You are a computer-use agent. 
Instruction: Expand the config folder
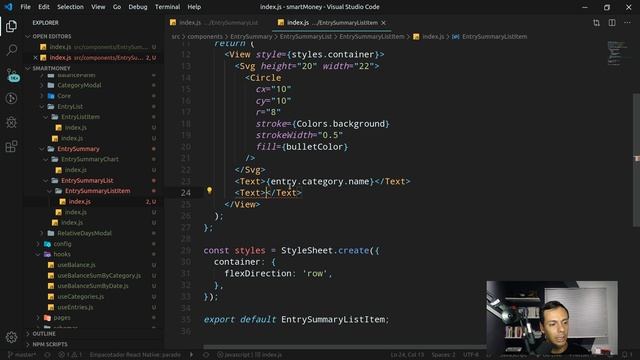click(x=94, y=244)
